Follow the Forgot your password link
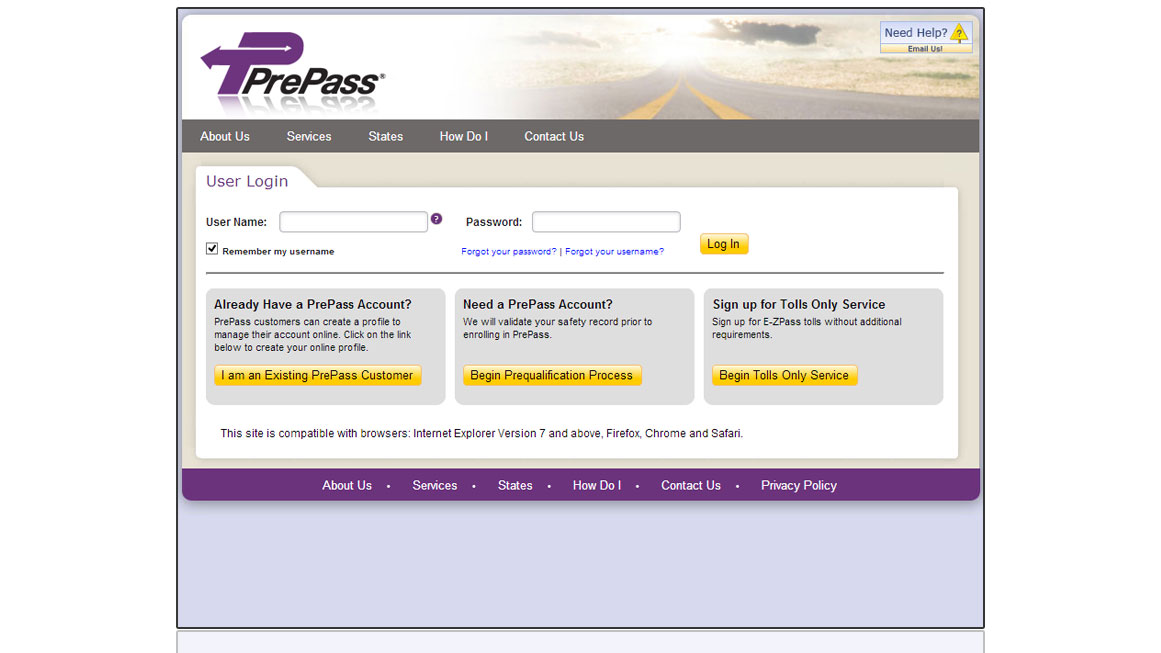1161x653 pixels. coord(508,252)
